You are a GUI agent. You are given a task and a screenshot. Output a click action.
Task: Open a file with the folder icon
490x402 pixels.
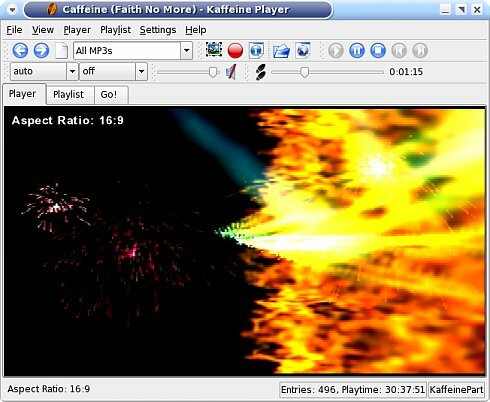pos(281,51)
